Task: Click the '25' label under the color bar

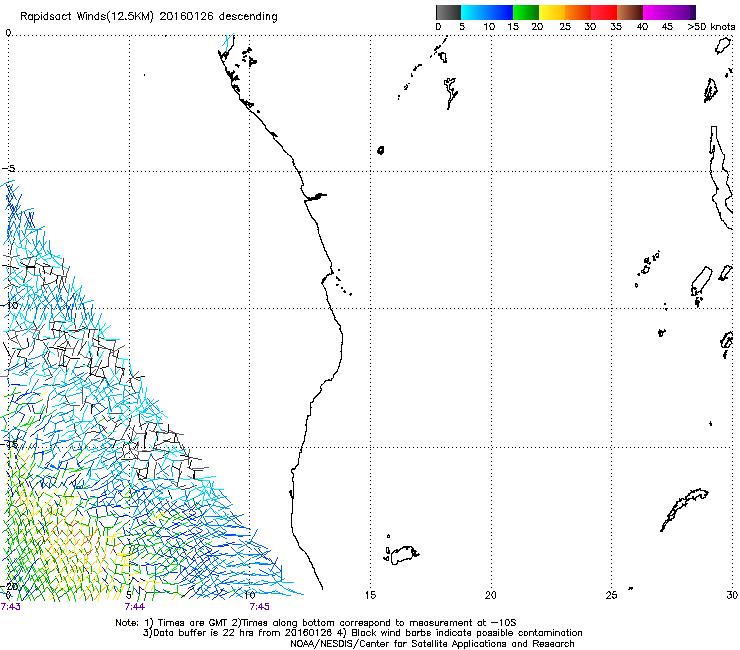Action: (565, 27)
